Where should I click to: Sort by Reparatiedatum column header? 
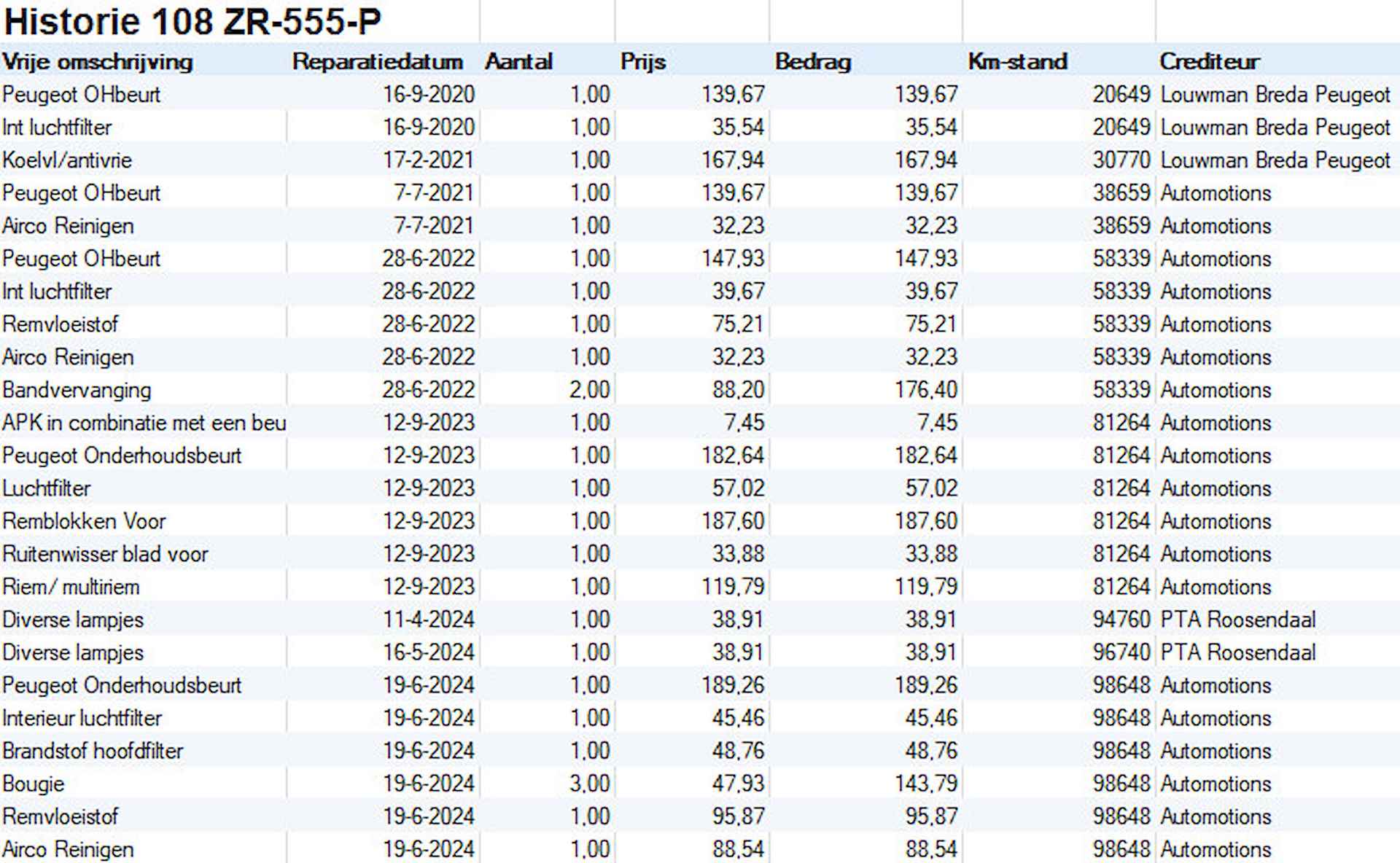tap(378, 61)
